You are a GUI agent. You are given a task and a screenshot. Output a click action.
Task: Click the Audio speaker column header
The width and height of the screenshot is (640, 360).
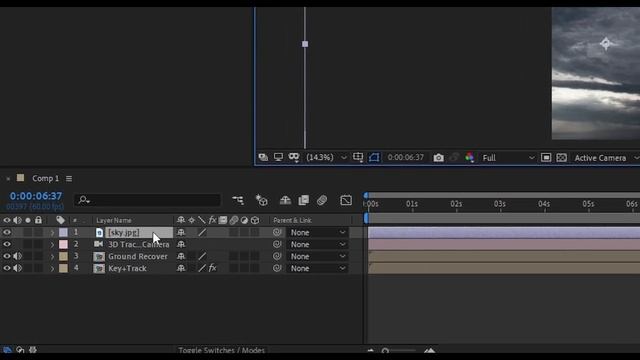pos(17,220)
